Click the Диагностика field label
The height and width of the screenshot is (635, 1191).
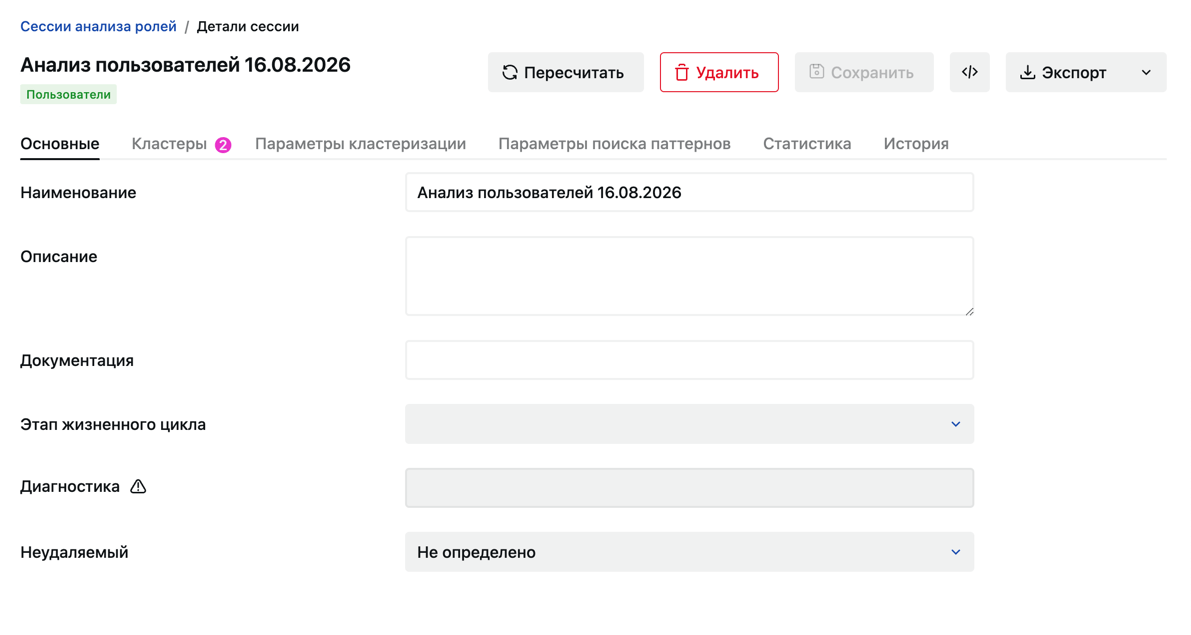(70, 487)
